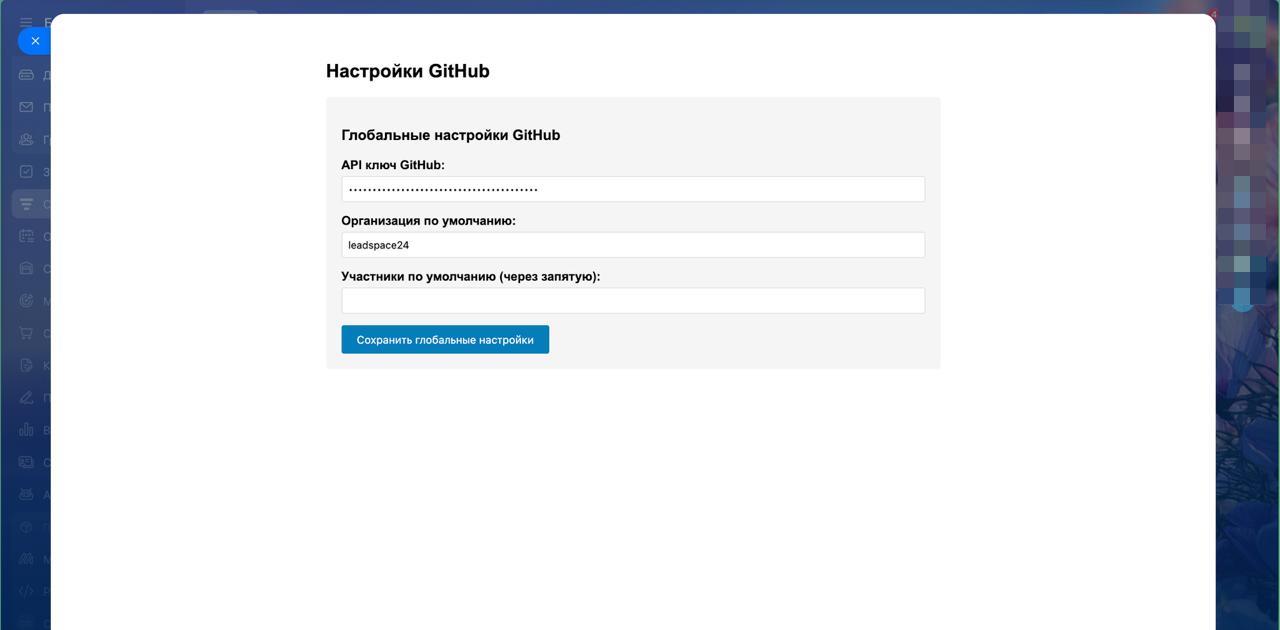Viewport: 1280px width, 630px height.
Task: Open the sticker document icon in the sidebar
Action: pos(26,365)
